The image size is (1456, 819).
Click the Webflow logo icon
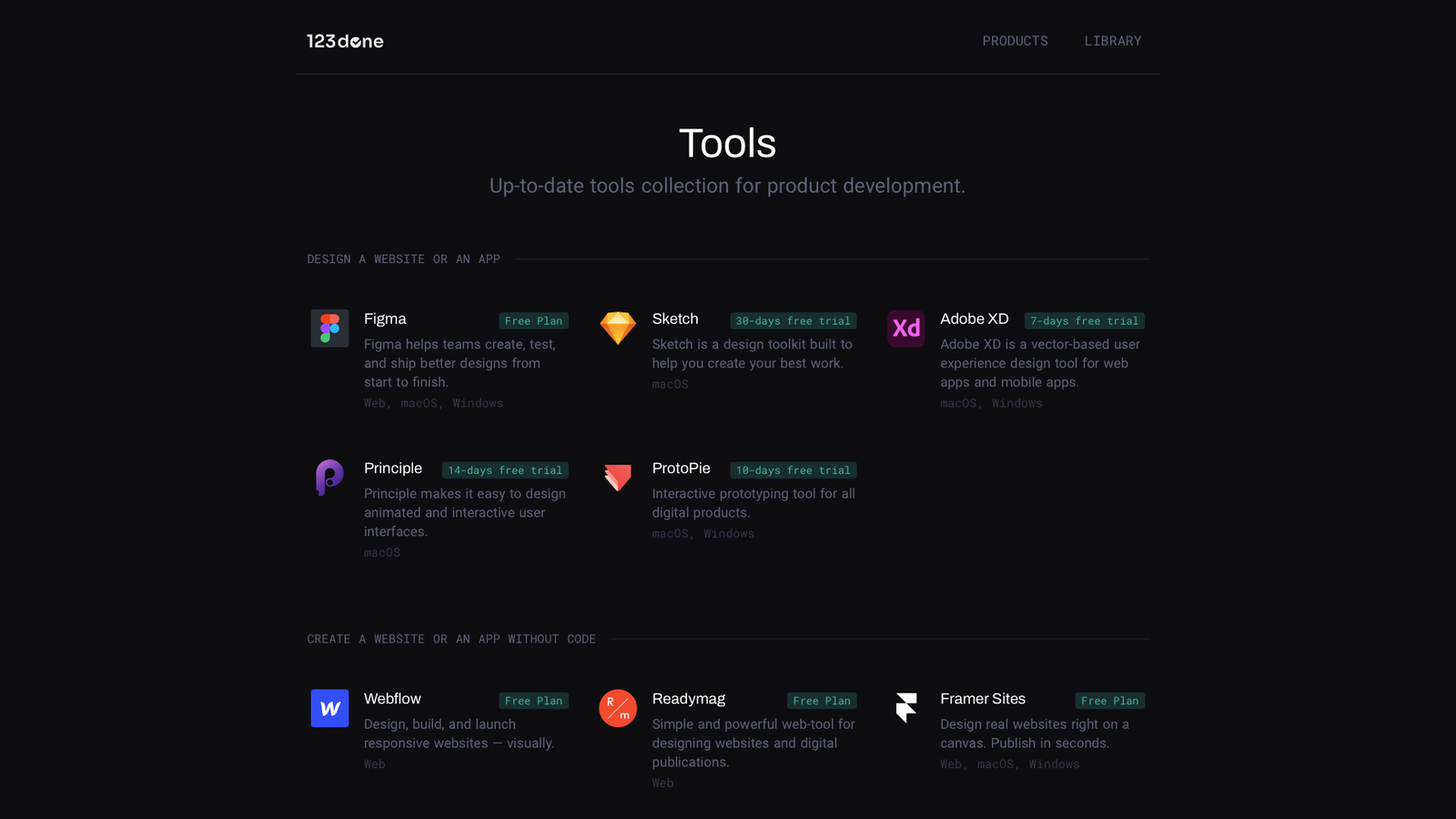[x=329, y=708]
